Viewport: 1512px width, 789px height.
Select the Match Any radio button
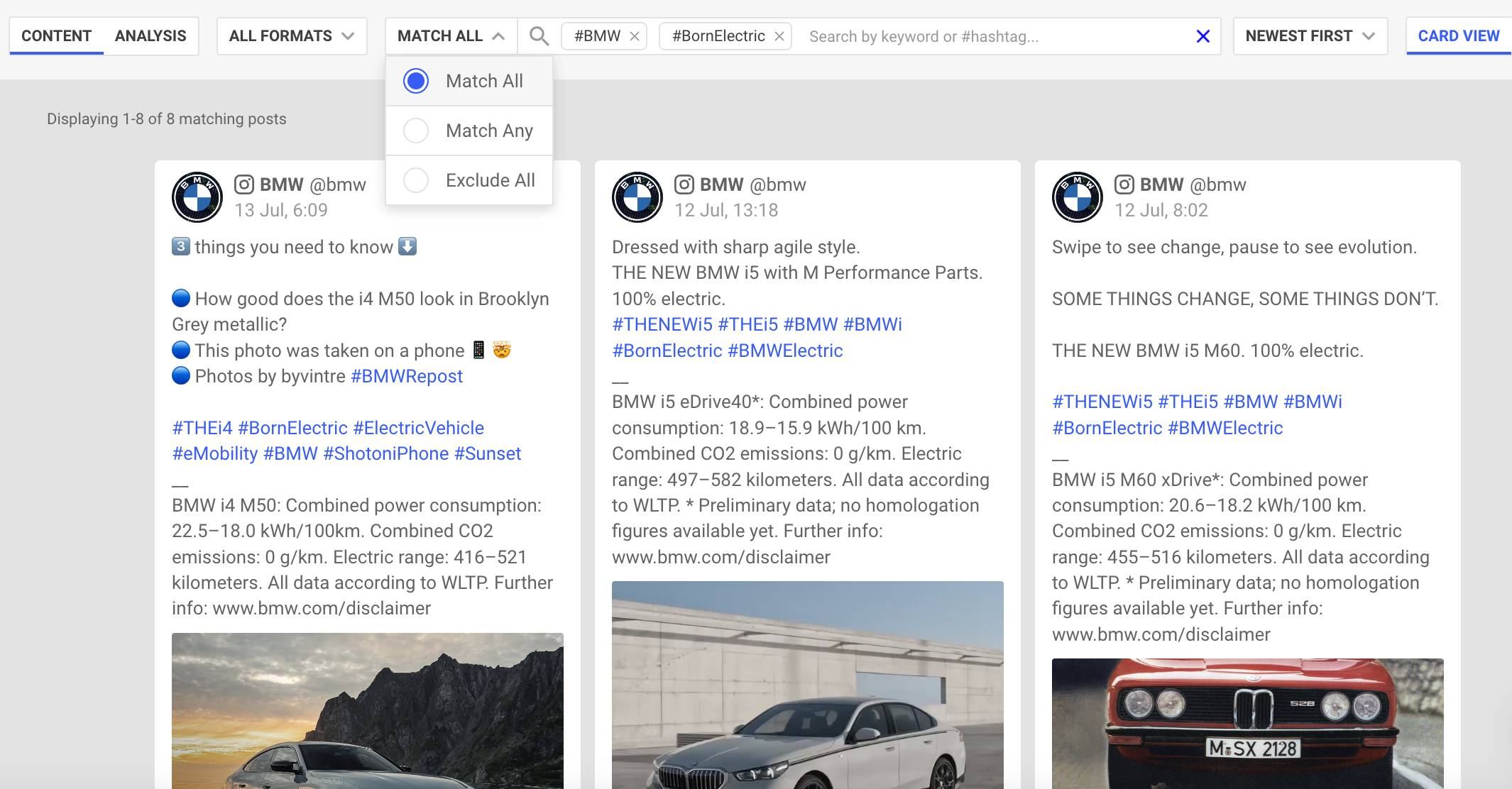(415, 130)
